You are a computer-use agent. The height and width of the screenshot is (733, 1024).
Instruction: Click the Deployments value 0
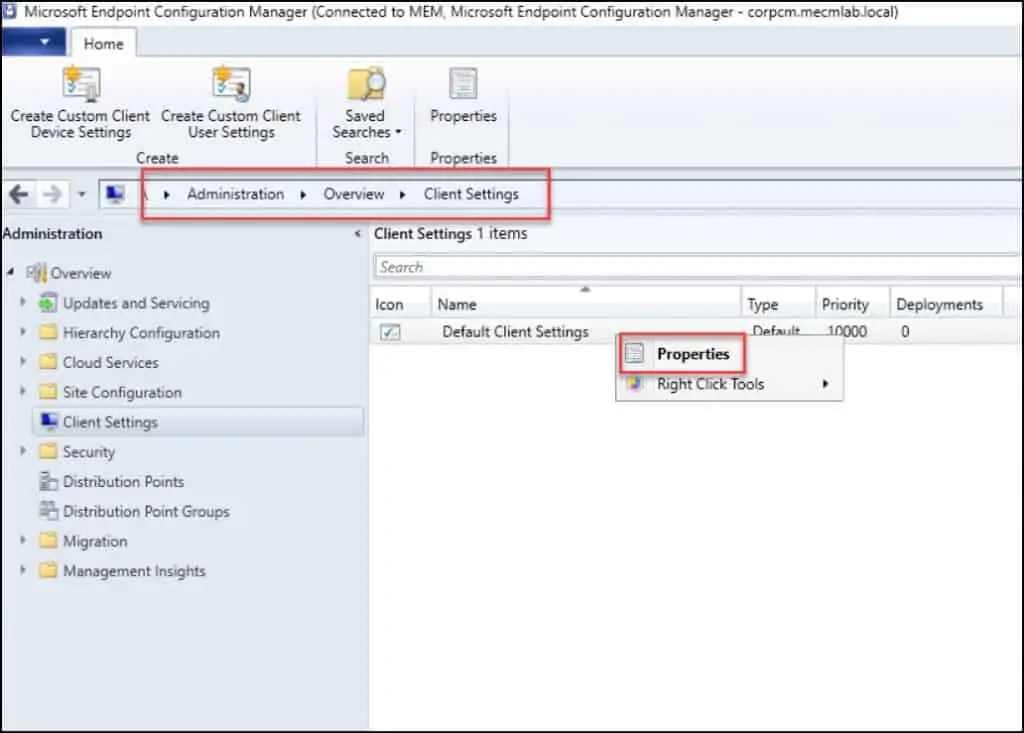[905, 331]
